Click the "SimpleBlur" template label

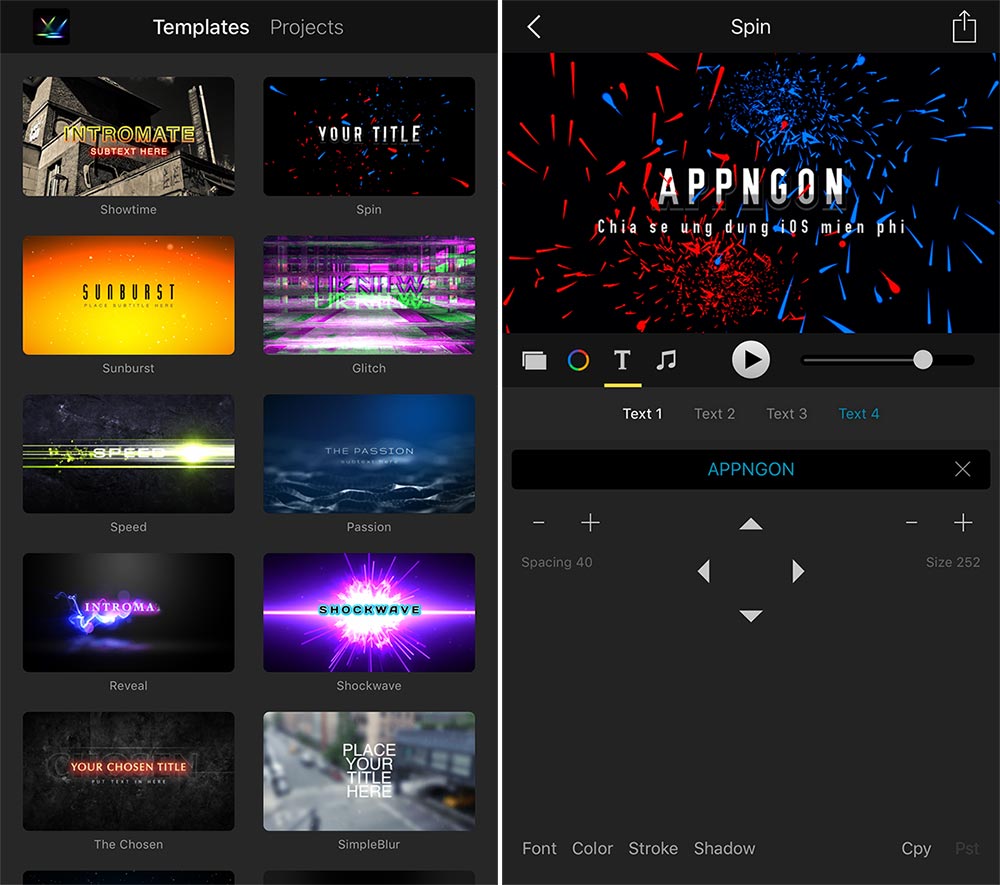[369, 844]
